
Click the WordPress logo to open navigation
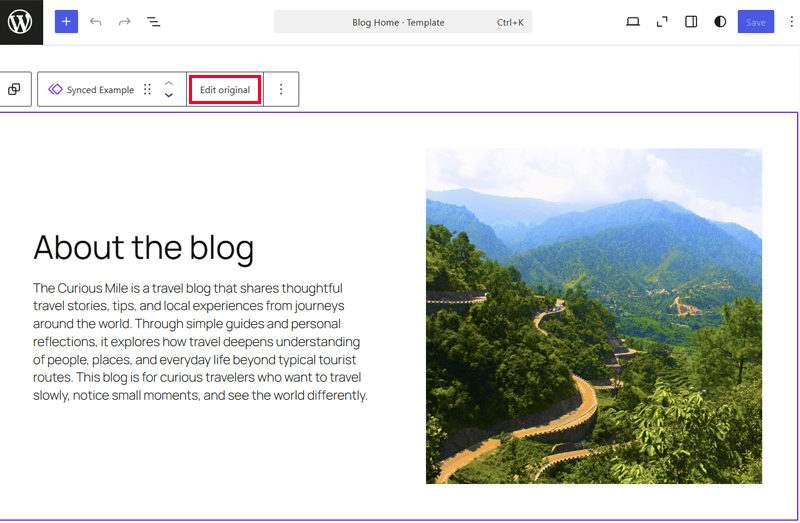tap(21, 22)
